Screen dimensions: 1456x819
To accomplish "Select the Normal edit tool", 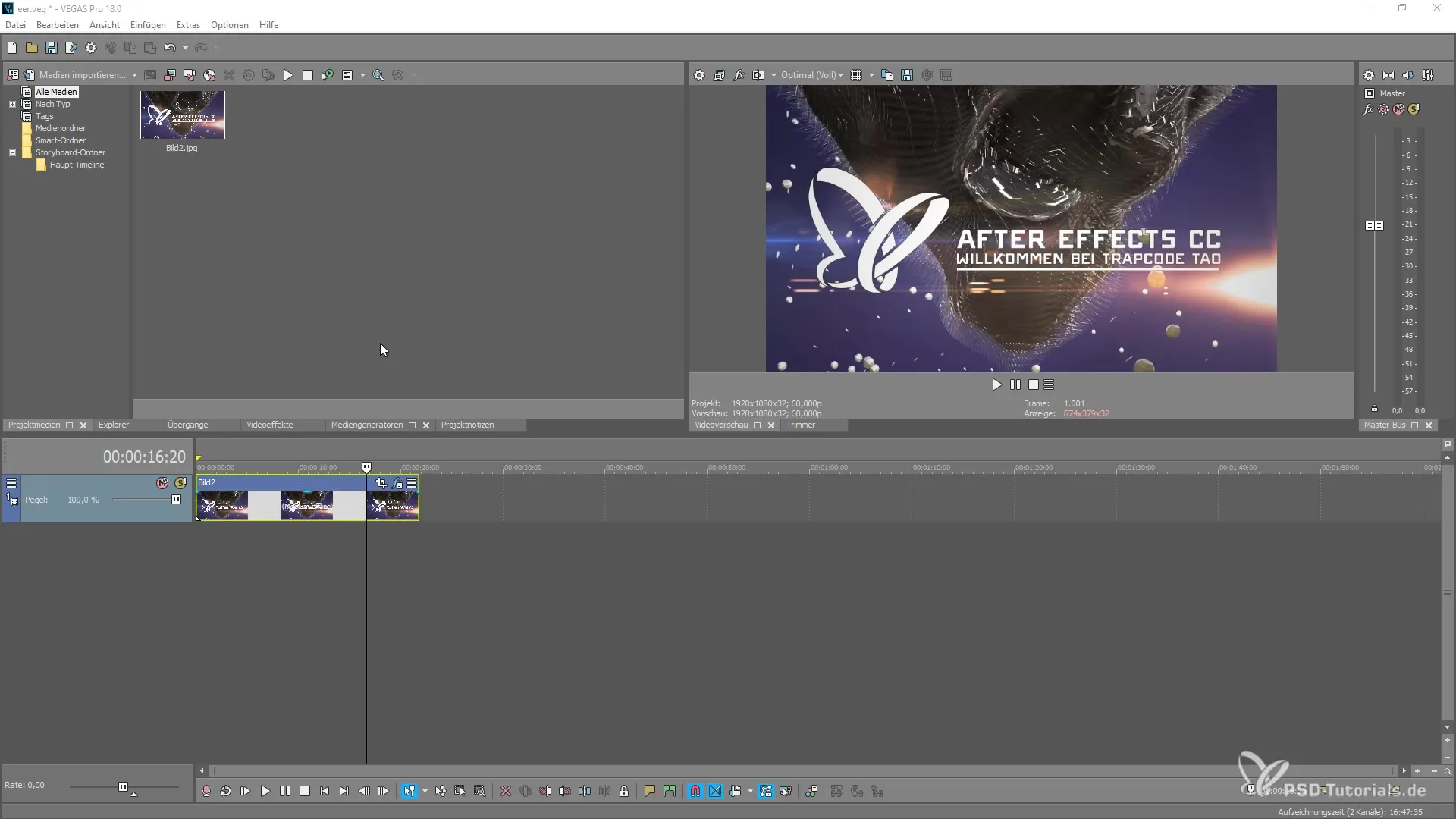I will point(409,791).
